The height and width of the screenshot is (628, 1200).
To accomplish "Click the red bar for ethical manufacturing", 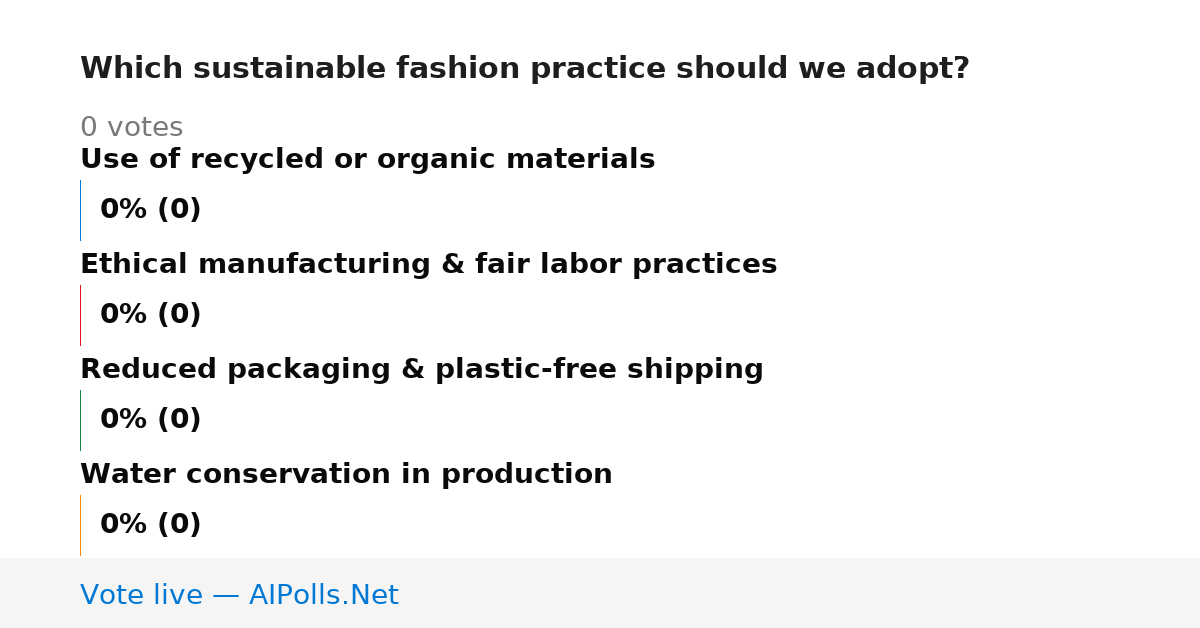I will tap(80, 315).
